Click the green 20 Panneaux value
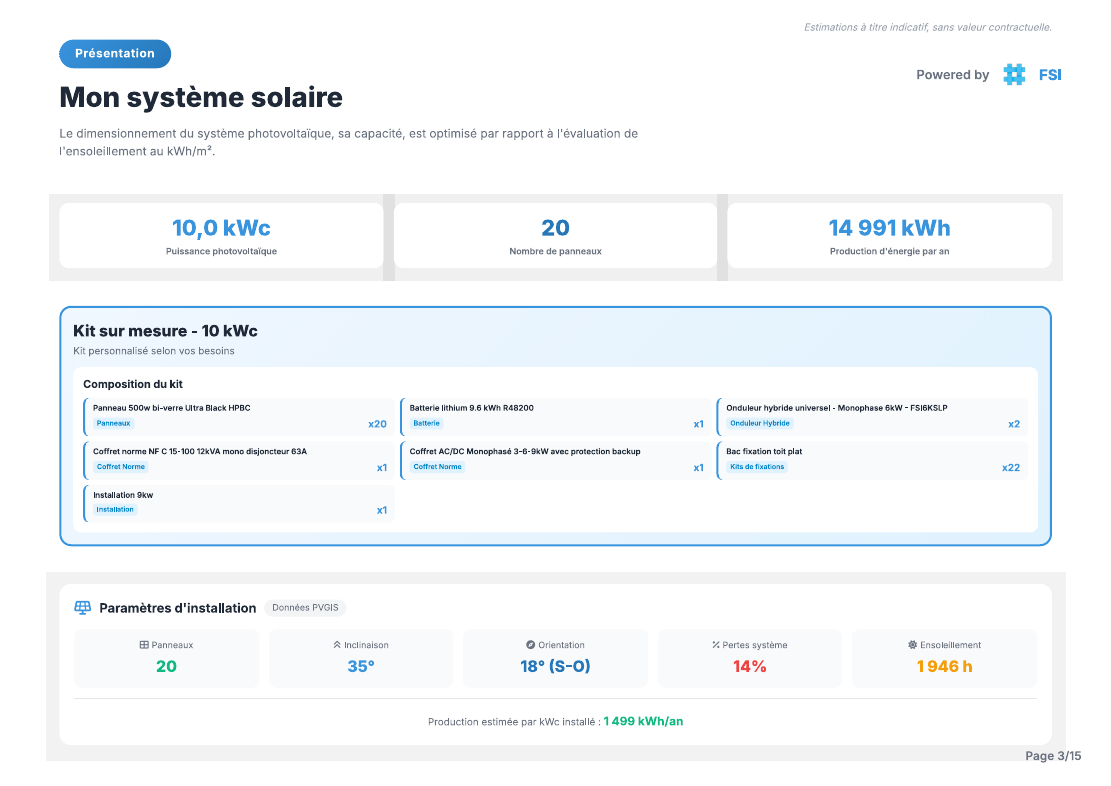Screen dimensions: 1111x786 pyautogui.click(x=167, y=666)
